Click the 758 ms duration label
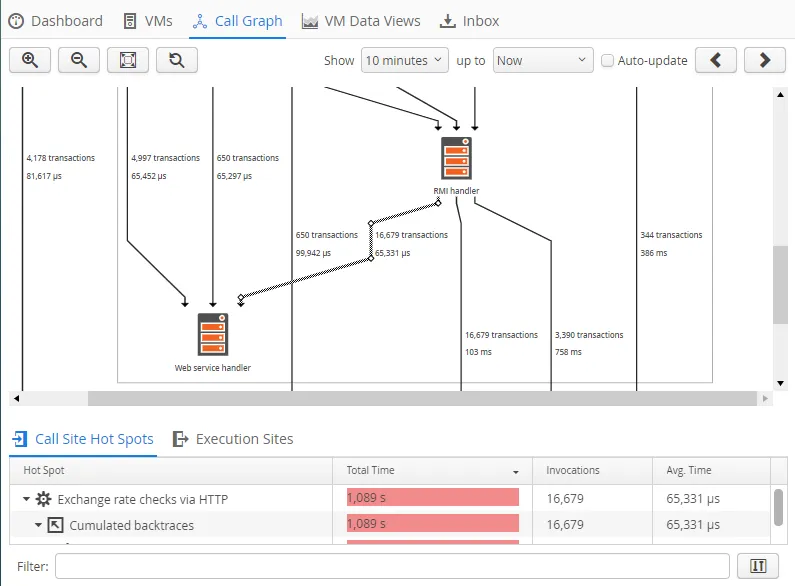Viewport: 795px width, 586px height. tap(568, 352)
